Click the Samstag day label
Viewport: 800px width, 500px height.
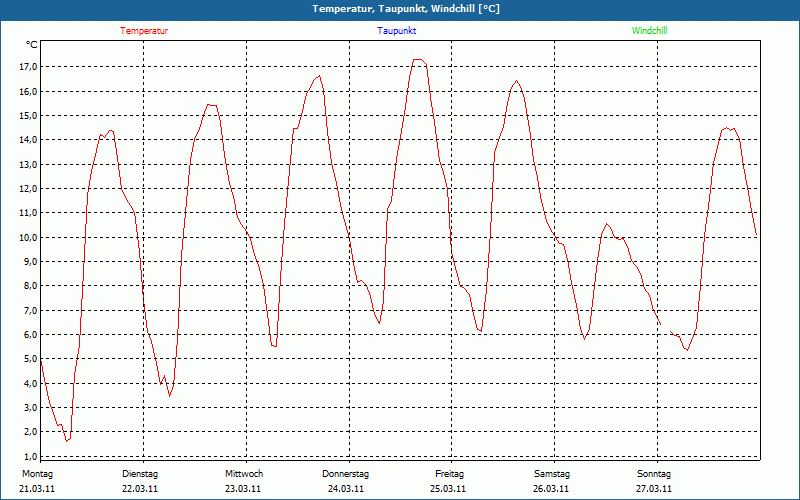pos(552,474)
